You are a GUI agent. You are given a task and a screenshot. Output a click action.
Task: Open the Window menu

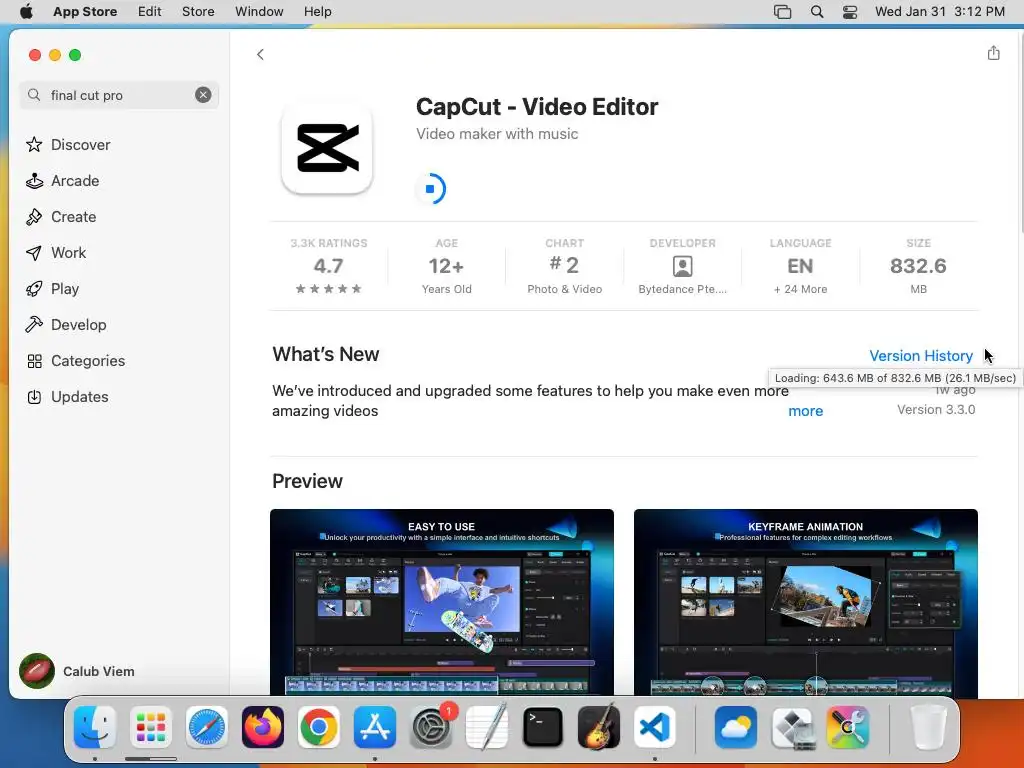coord(259,12)
